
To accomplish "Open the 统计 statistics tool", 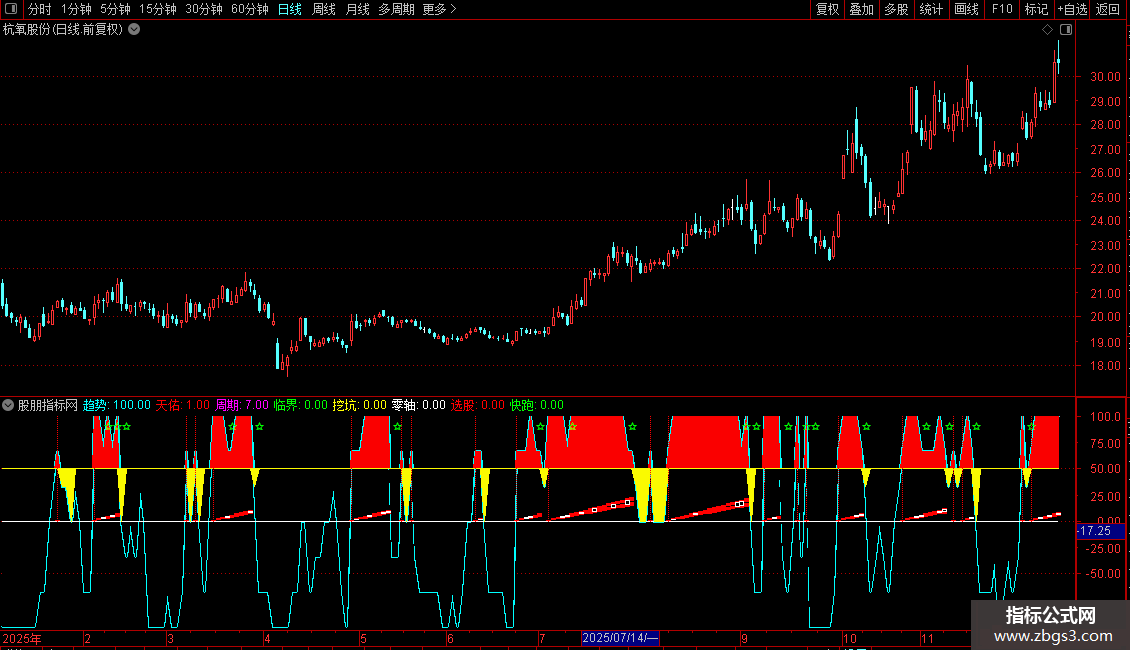I will click(930, 9).
